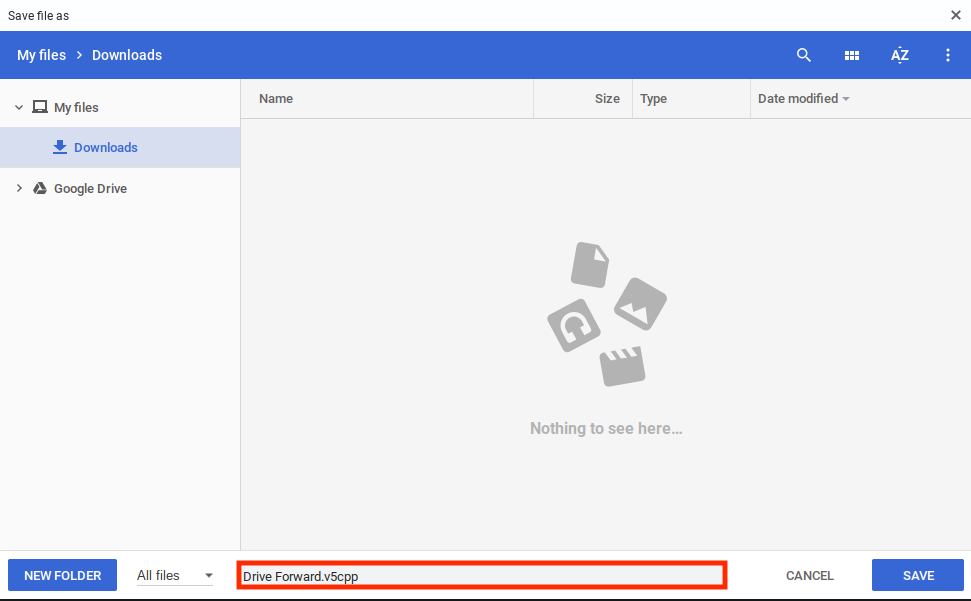
Task: Select the Drive Forward.v5cpp filename field
Action: pyautogui.click(x=482, y=575)
